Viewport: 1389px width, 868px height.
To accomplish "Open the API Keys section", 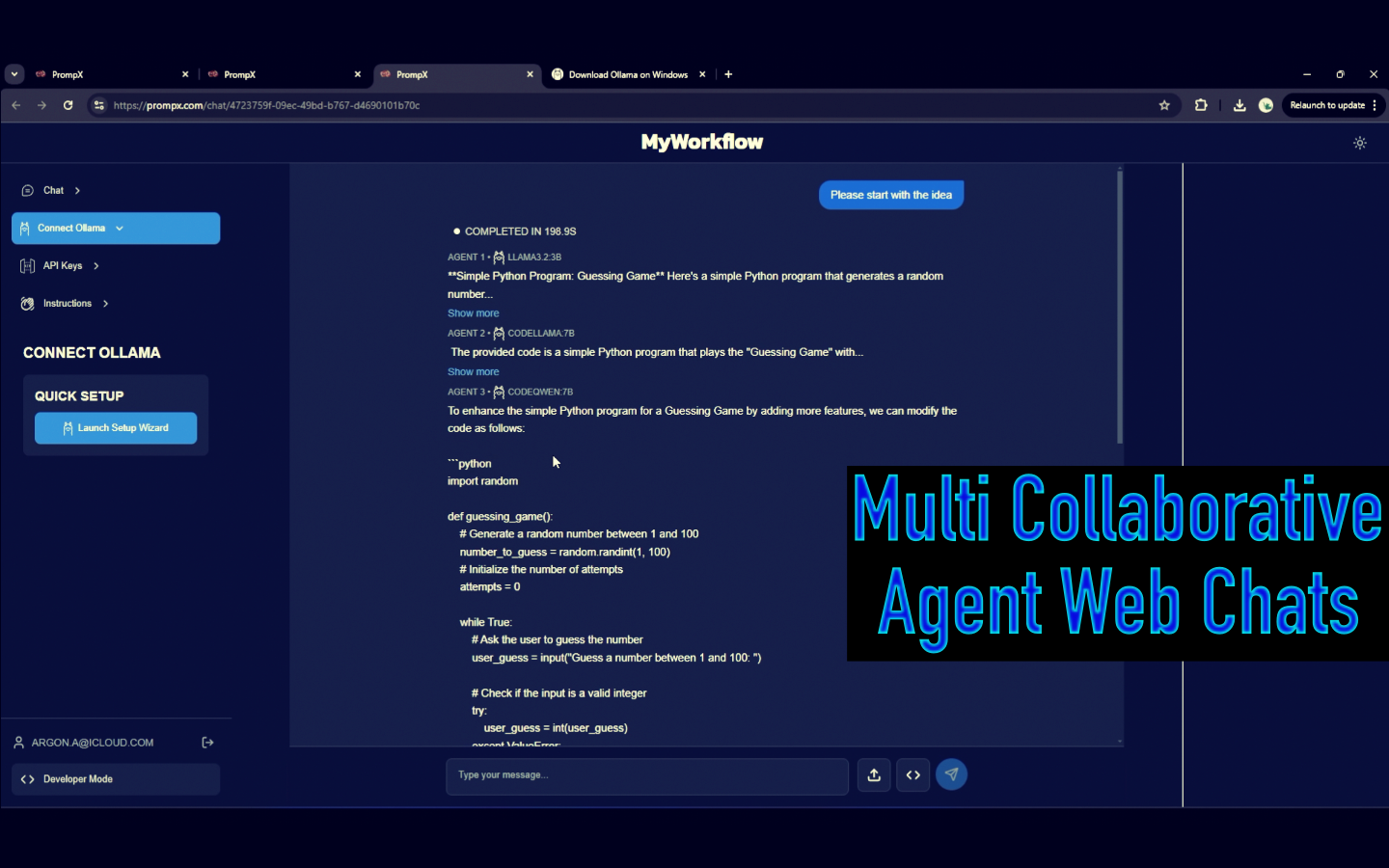I will tap(63, 266).
